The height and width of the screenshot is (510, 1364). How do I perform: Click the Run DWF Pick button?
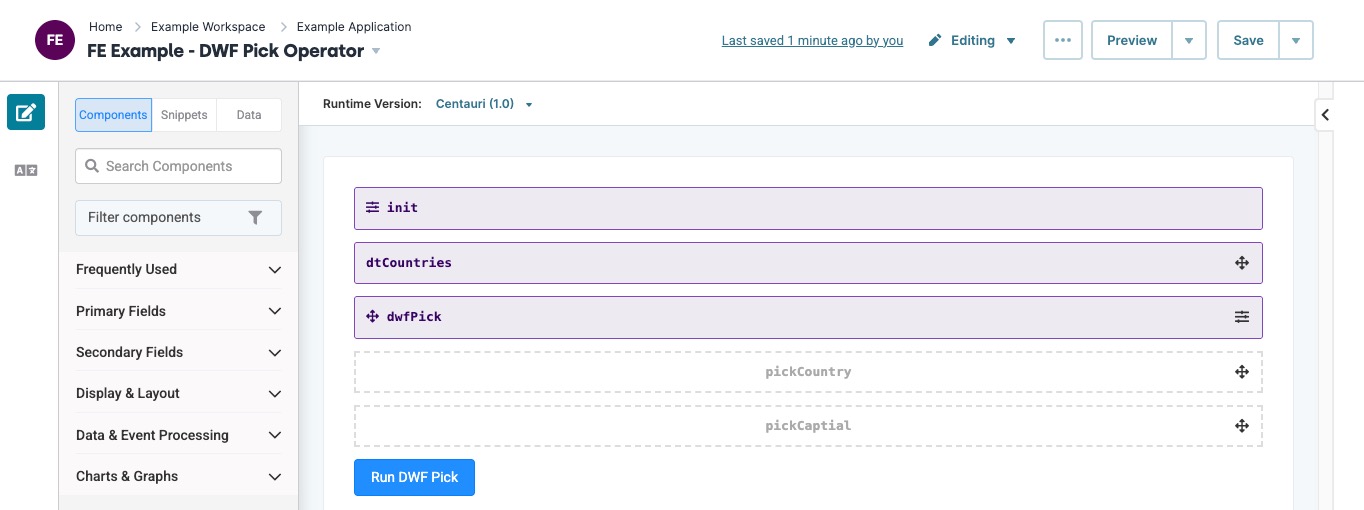[x=414, y=477]
